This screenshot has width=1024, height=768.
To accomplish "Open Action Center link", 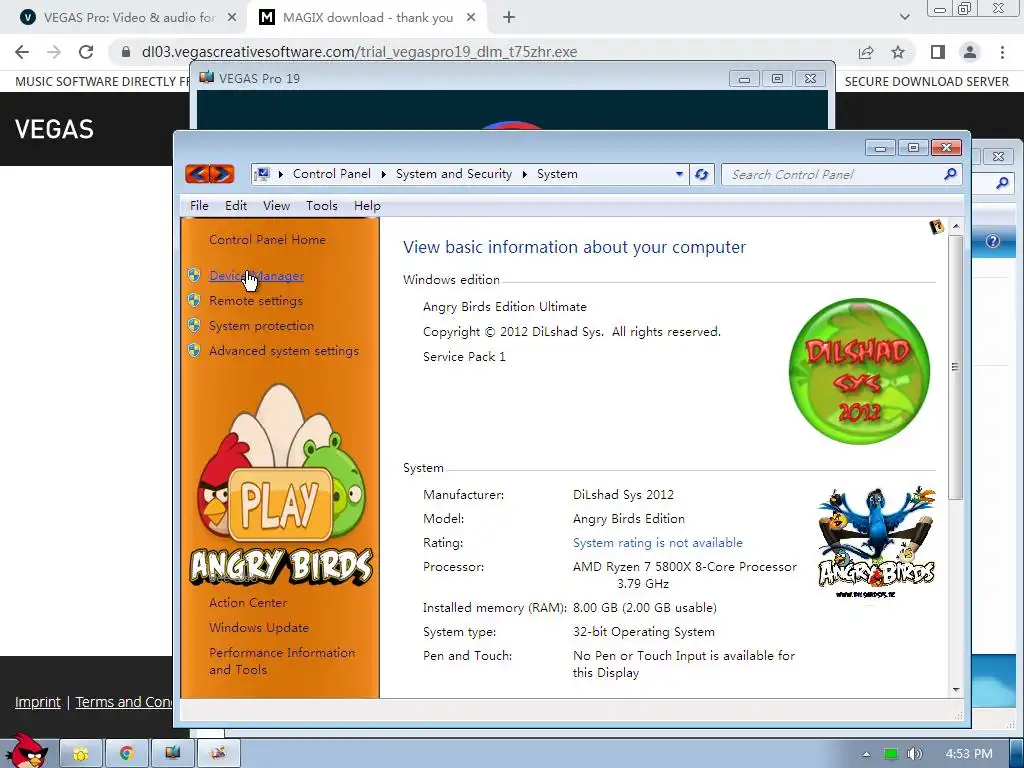I will tap(248, 603).
